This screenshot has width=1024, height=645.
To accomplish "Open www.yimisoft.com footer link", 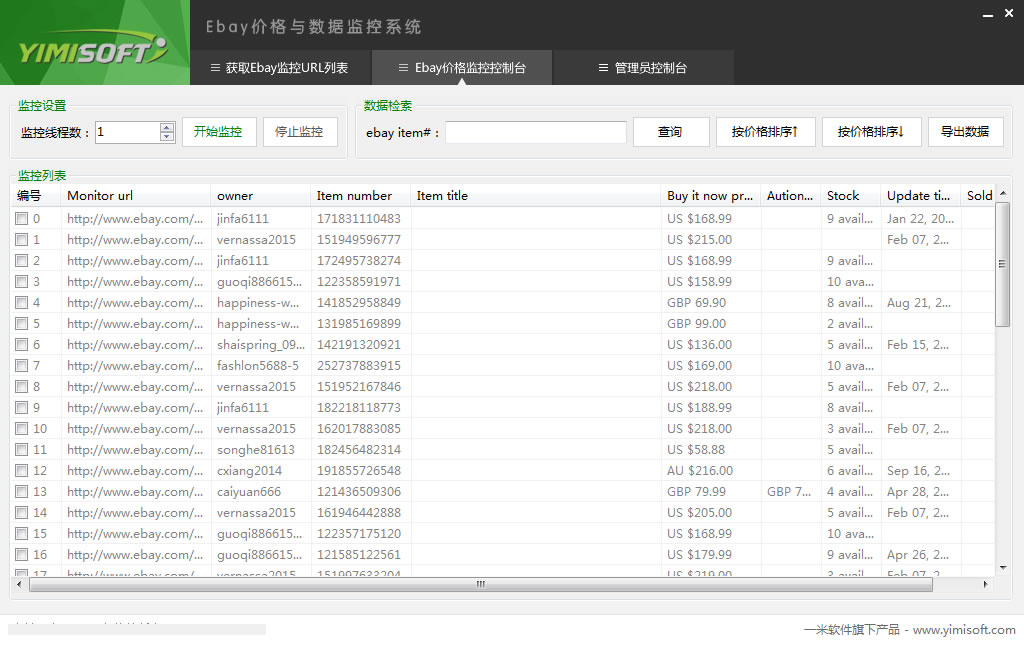I will [x=964, y=630].
